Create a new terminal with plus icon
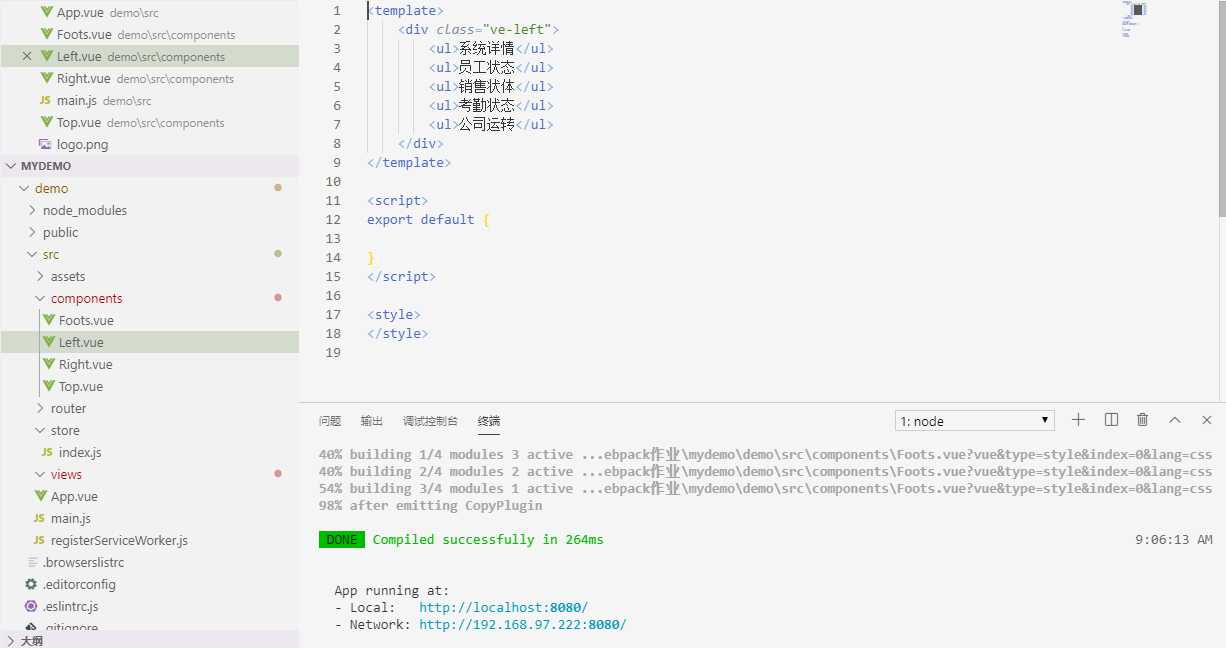The image size is (1226, 648). point(1078,420)
